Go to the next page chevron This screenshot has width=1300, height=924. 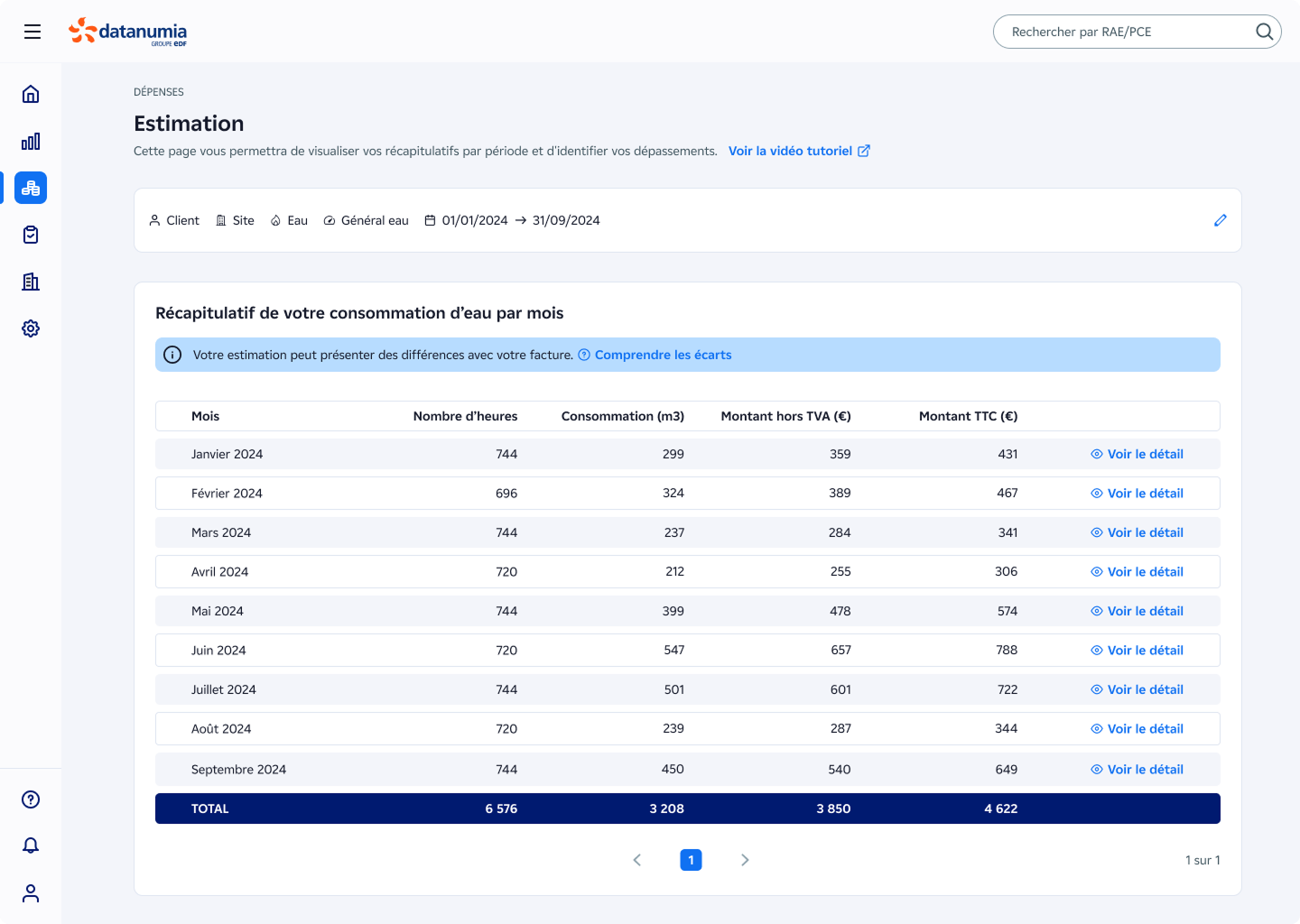click(x=745, y=860)
